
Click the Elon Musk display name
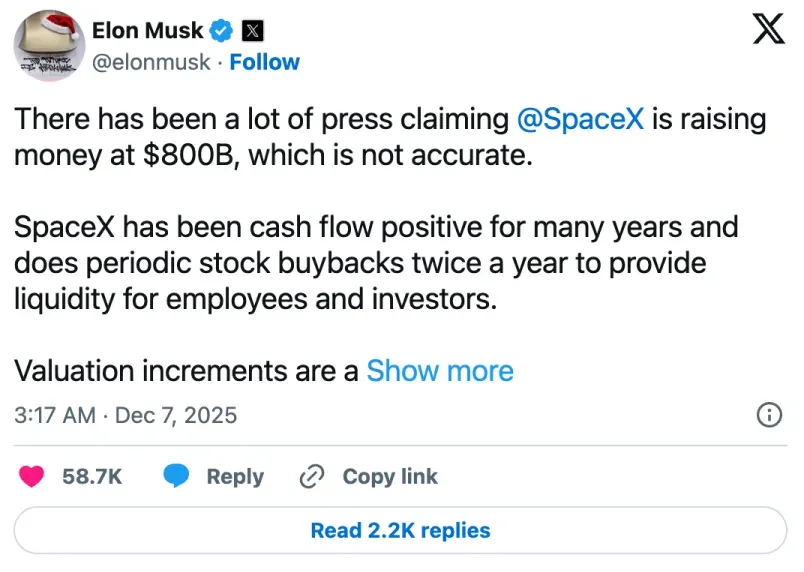pyautogui.click(x=147, y=31)
